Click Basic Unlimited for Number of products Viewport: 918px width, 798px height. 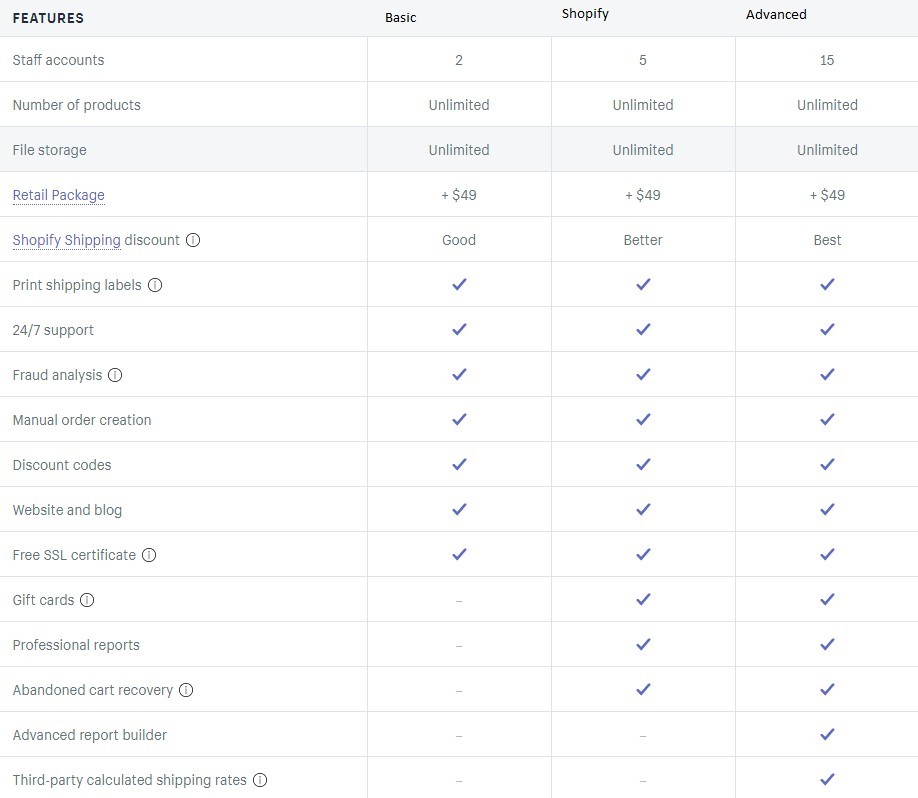(x=459, y=105)
